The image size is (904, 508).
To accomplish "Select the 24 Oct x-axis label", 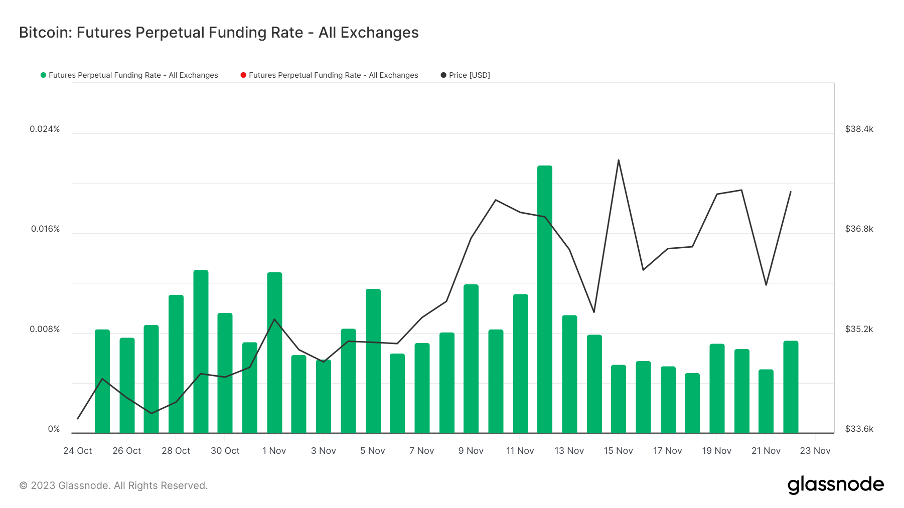I will (x=77, y=451).
